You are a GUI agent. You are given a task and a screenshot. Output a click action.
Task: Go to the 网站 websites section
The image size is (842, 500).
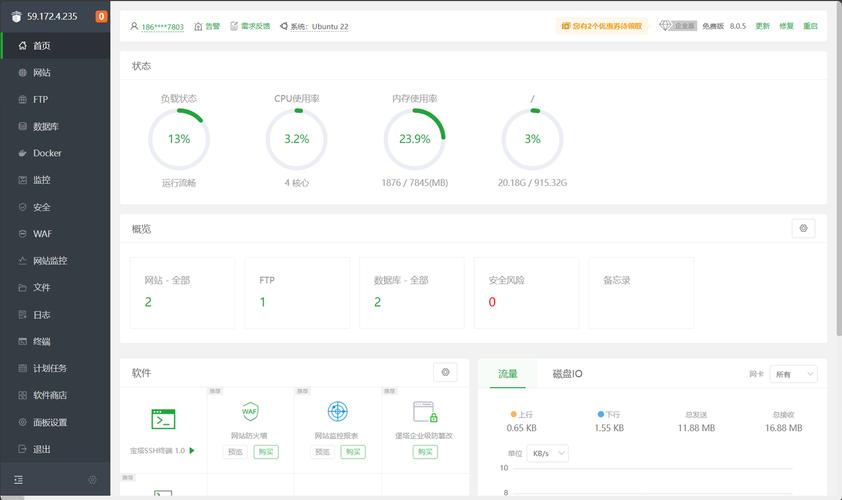point(55,73)
